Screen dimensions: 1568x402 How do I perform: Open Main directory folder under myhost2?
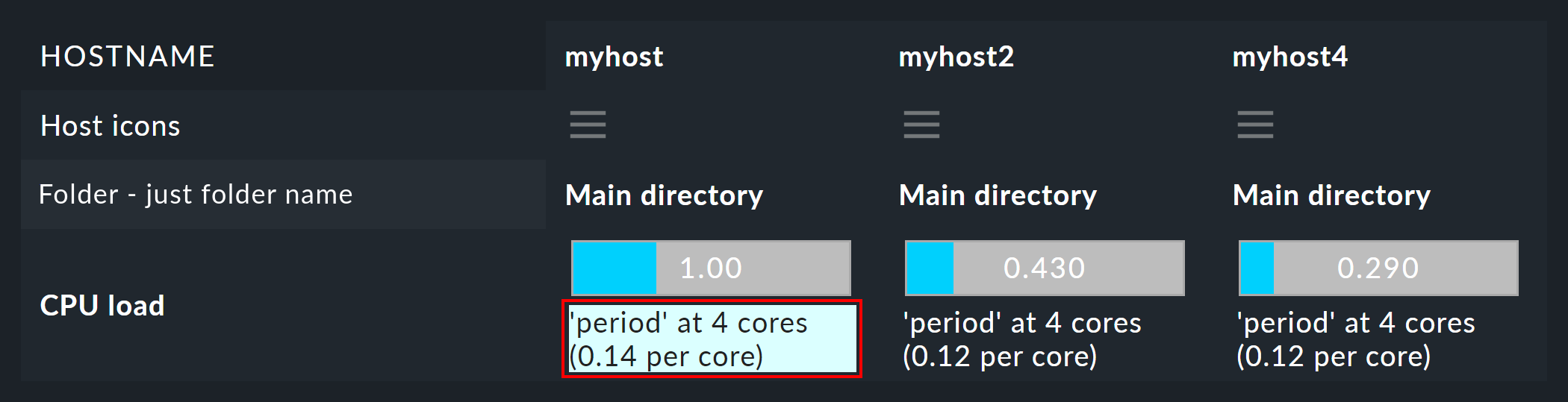pos(998,195)
